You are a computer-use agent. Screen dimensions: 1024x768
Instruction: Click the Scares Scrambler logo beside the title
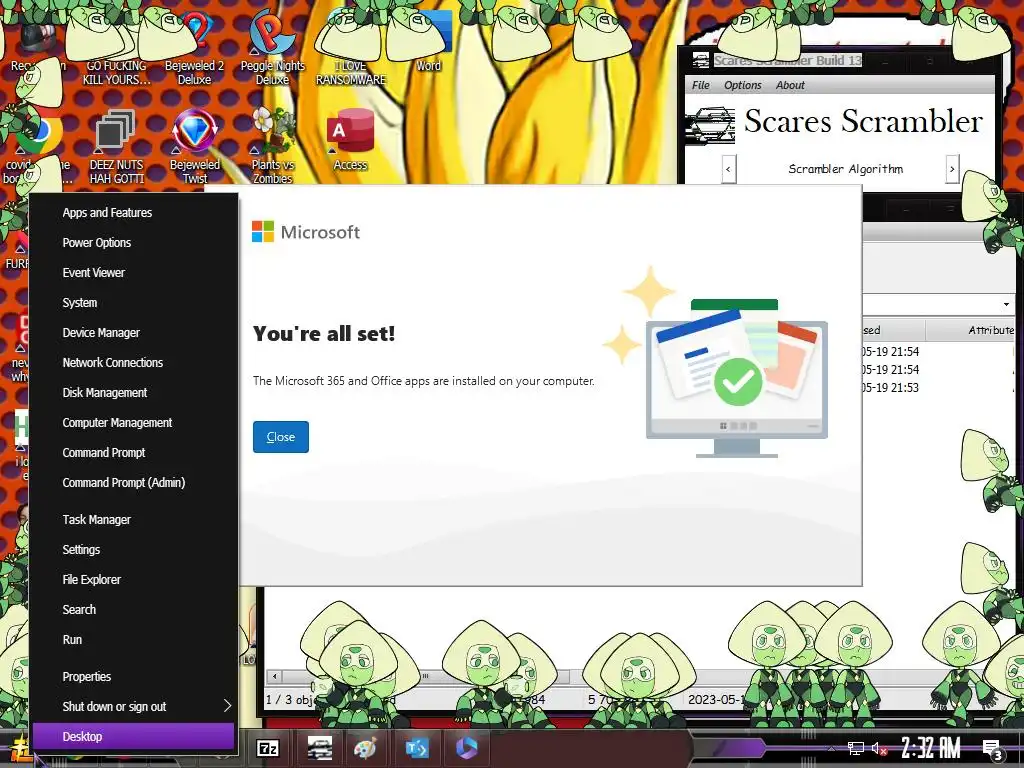709,123
